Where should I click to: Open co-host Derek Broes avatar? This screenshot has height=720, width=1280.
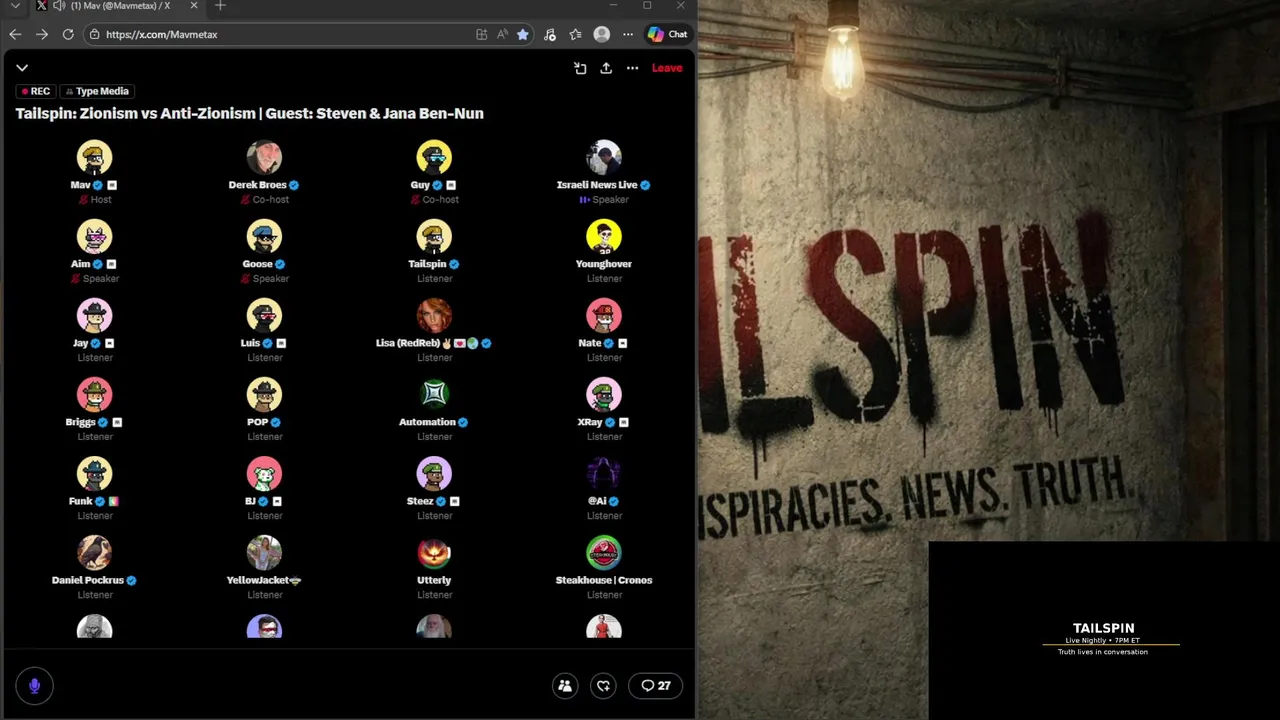[264, 158]
